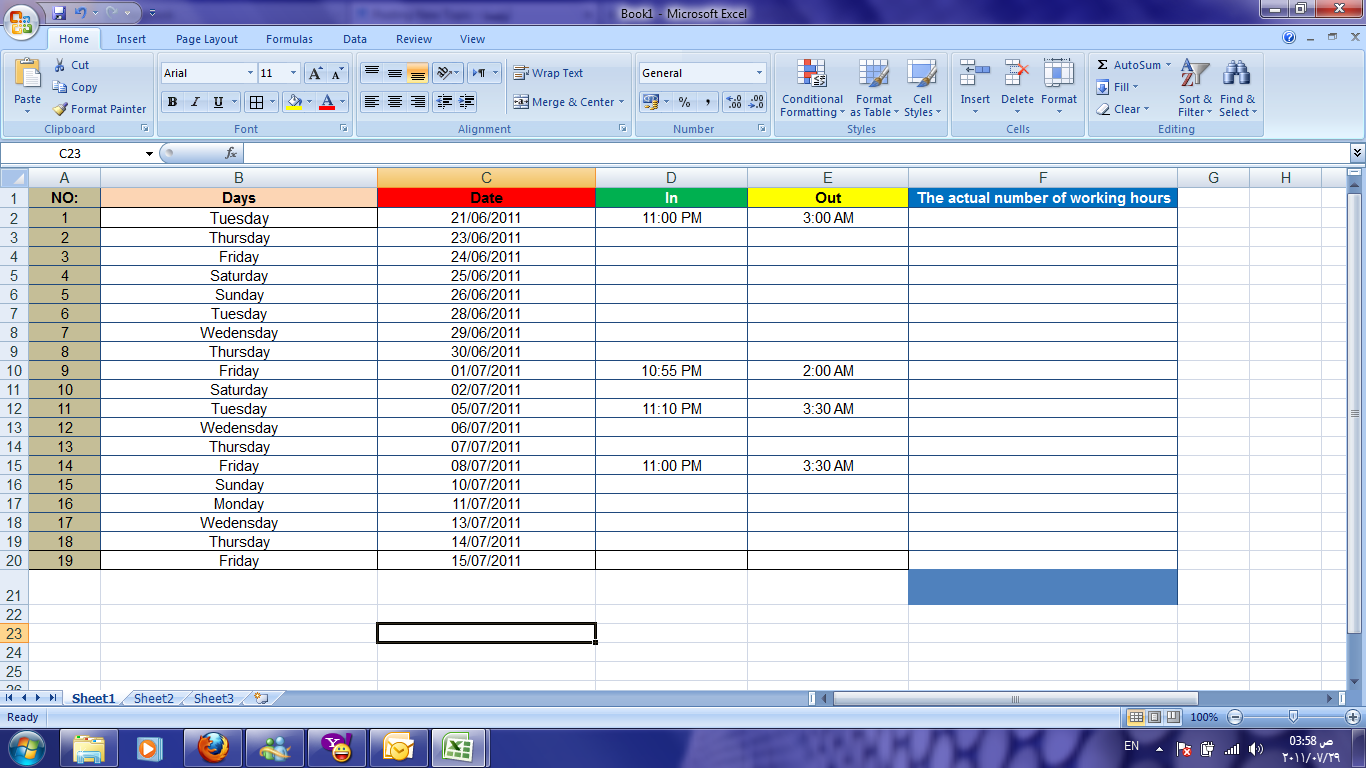
Task: Open the Merge & Center dropdown arrow
Action: tap(621, 102)
